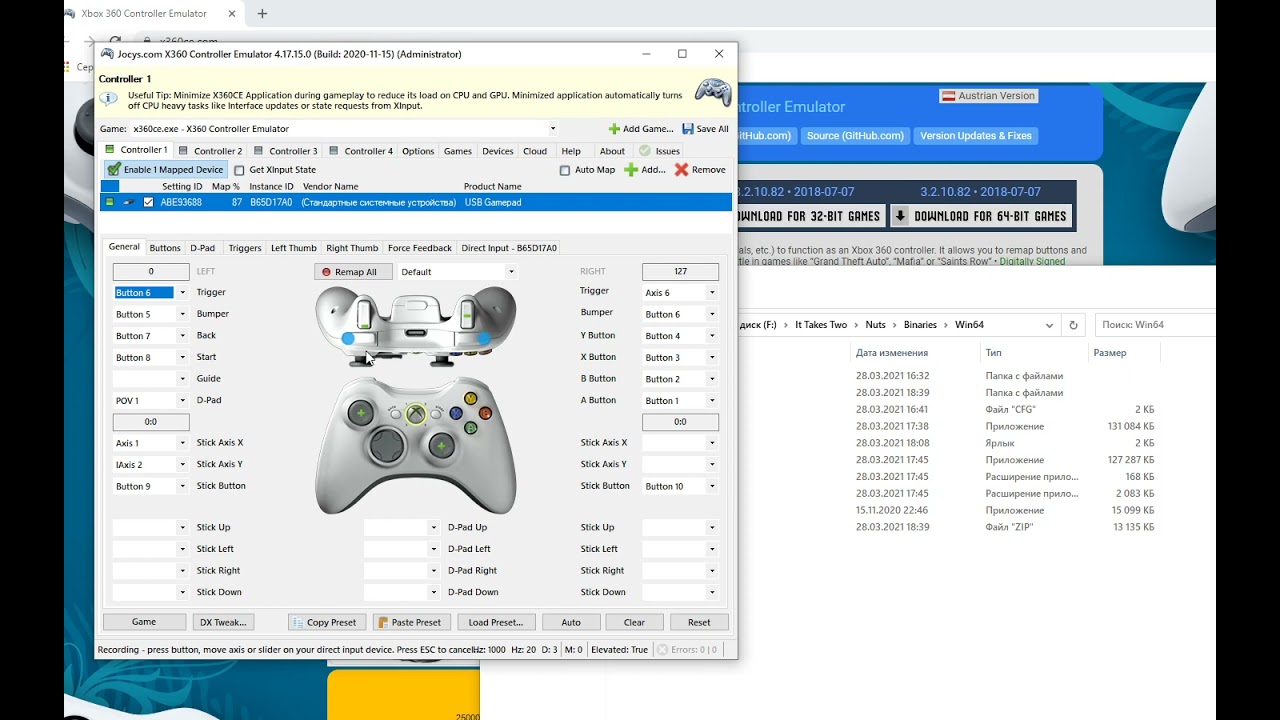Click the Explorer search box Win64
The width and height of the screenshot is (1280, 720).
pyautogui.click(x=1155, y=325)
